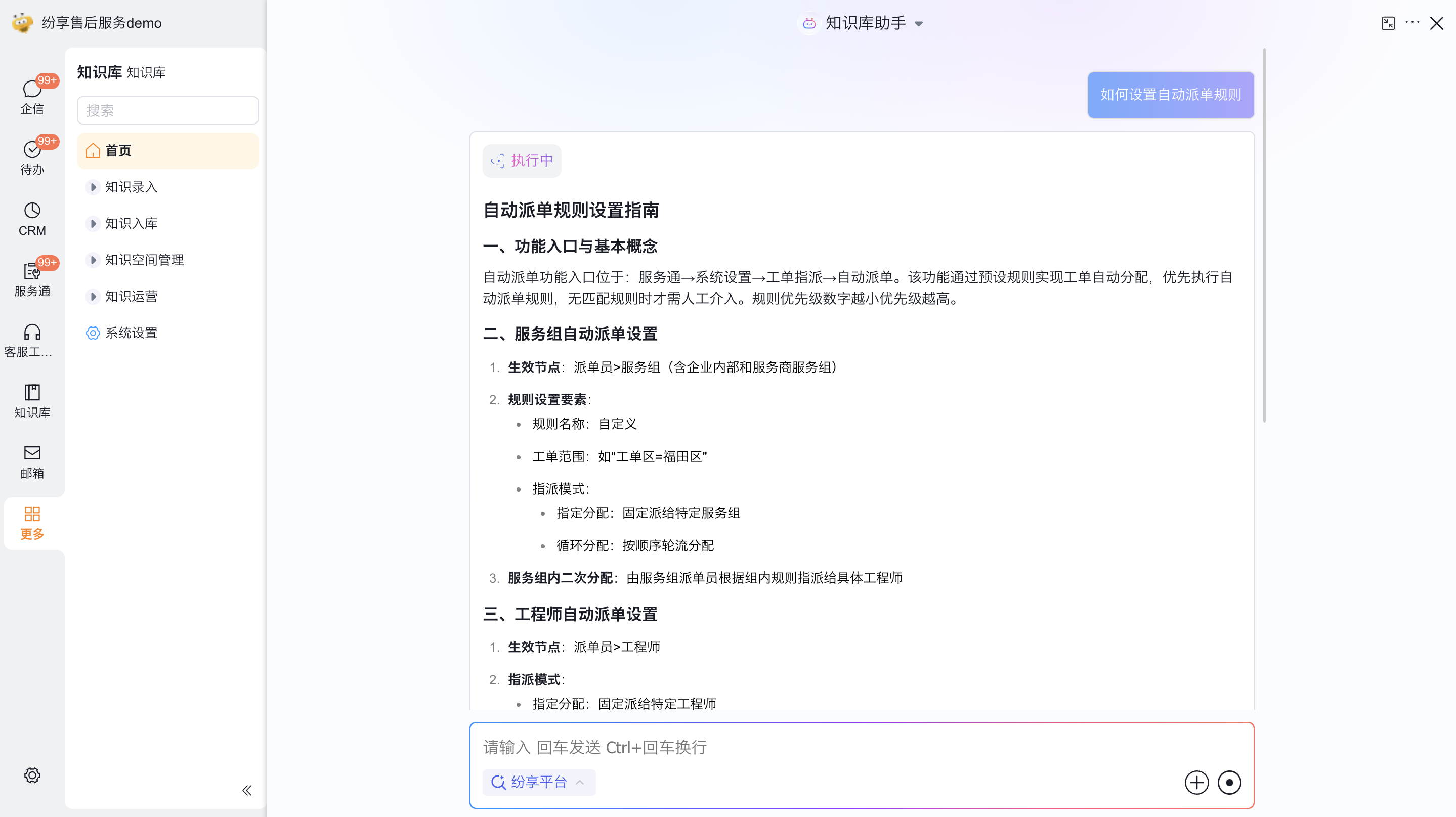The image size is (1456, 817).
Task: Click the plus attachment icon in the input box
Action: coord(1196,782)
